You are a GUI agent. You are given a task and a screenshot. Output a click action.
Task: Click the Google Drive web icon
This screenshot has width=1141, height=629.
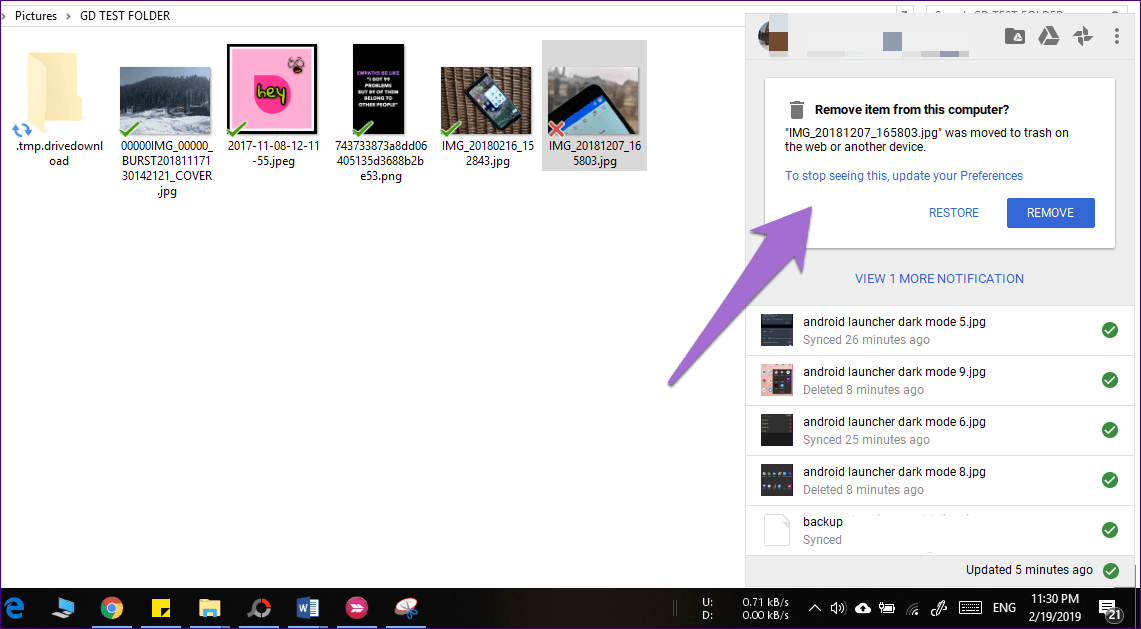pyautogui.click(x=1048, y=37)
